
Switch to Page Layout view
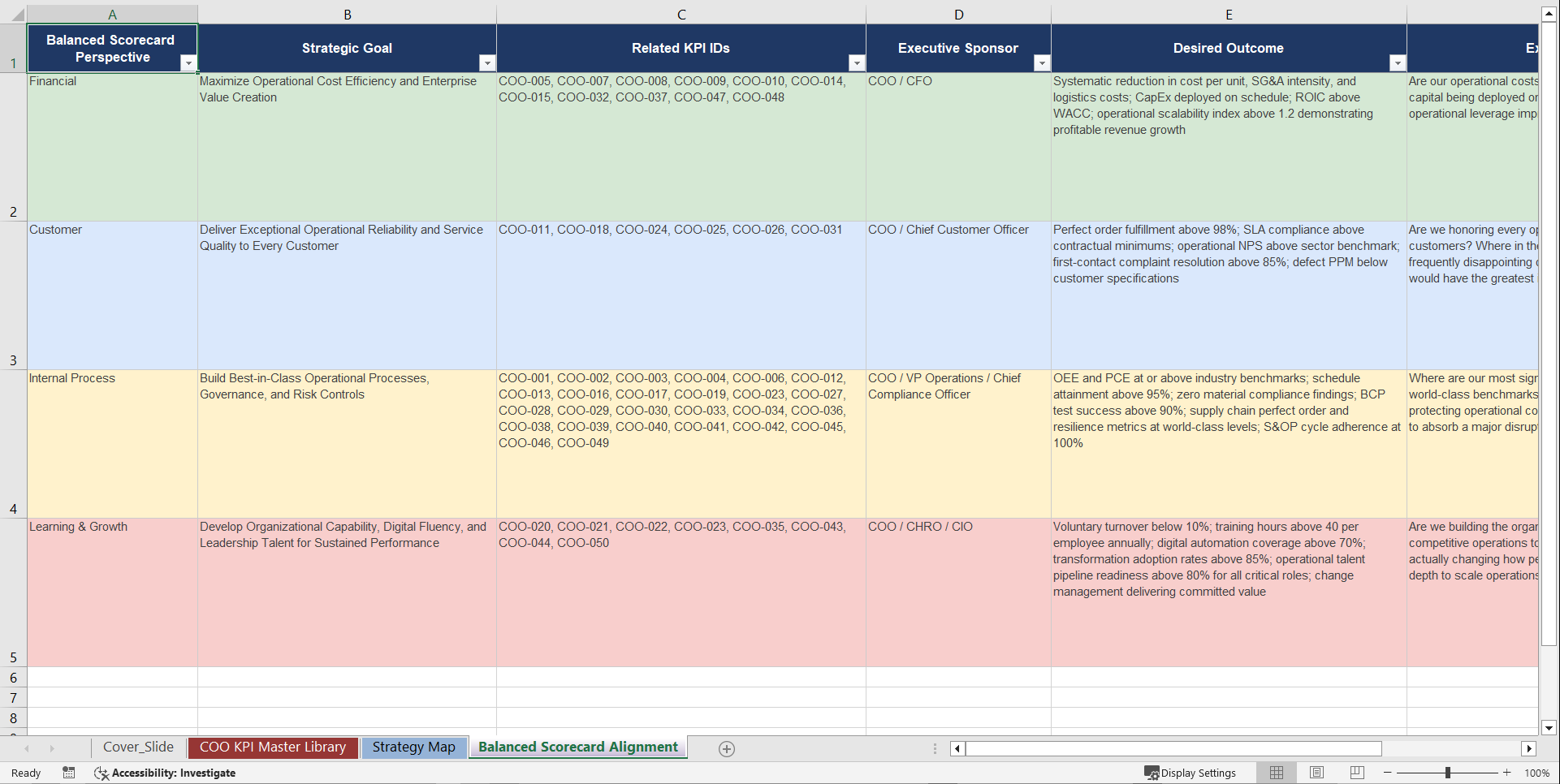(1317, 773)
